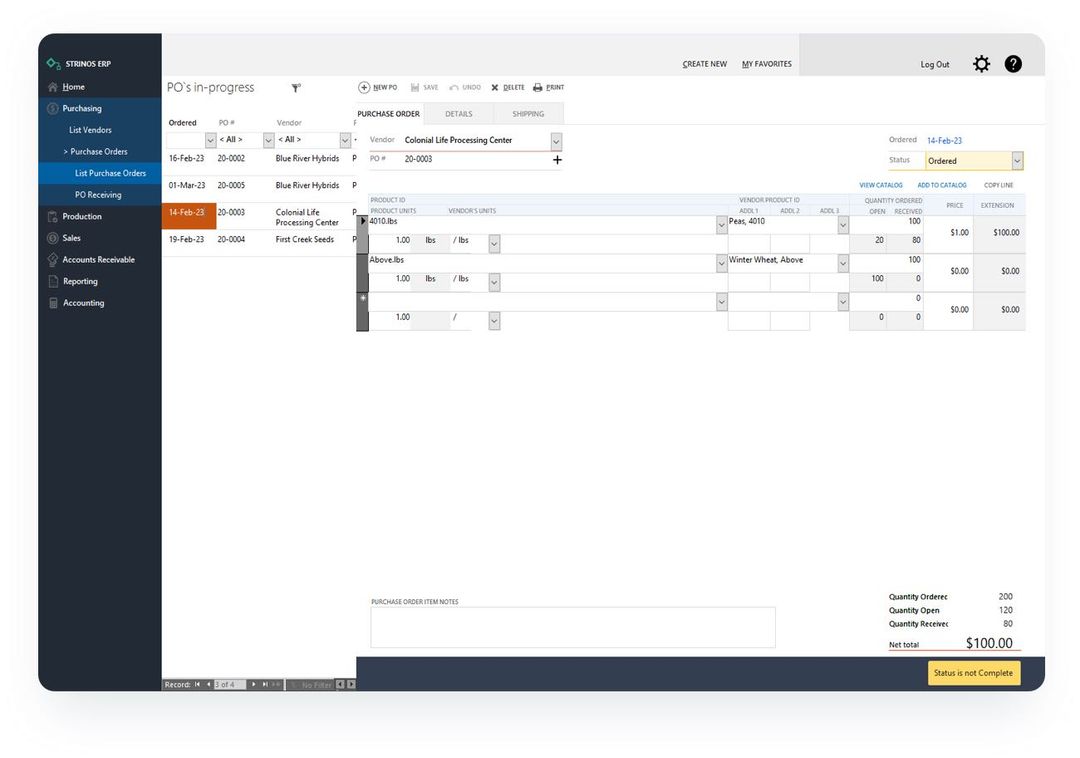Open Add to Catalog

click(x=941, y=185)
